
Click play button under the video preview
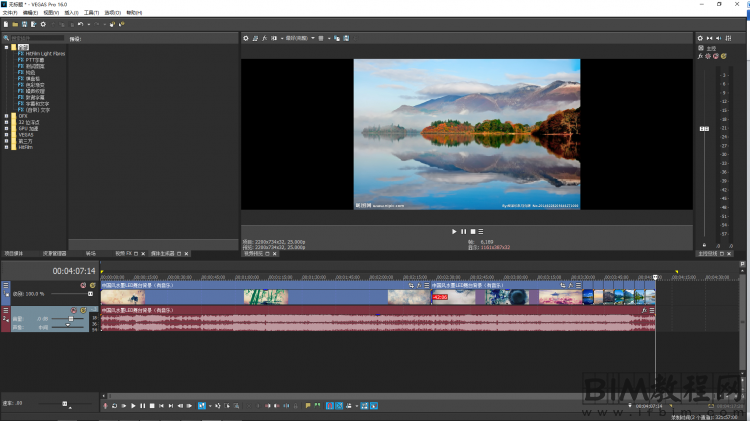(x=454, y=231)
